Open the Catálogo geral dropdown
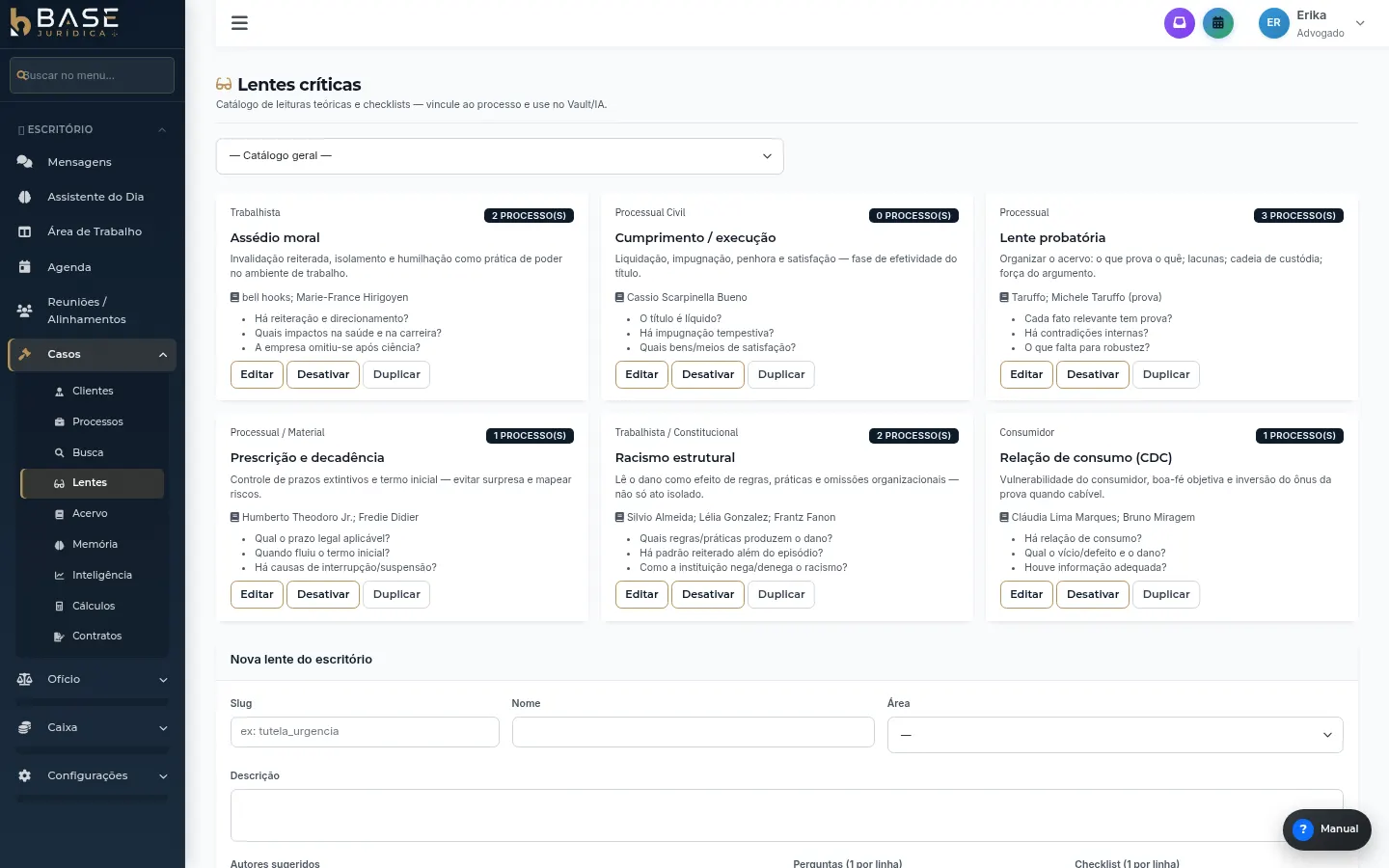1389x868 pixels. (500, 156)
